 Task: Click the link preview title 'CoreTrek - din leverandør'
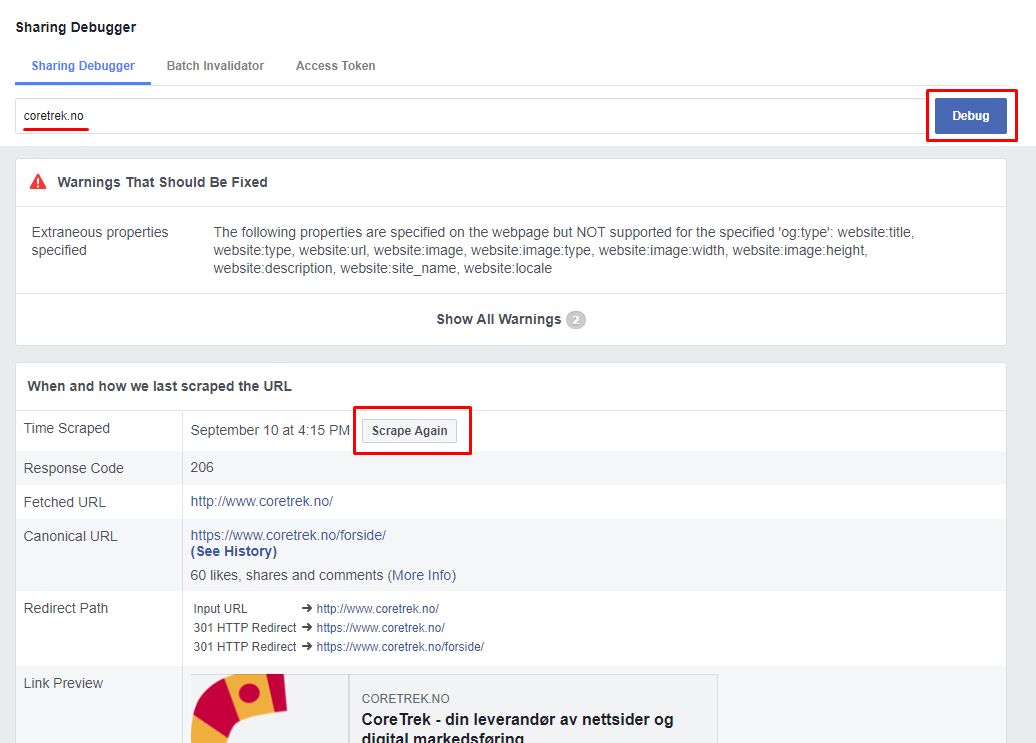coord(517,728)
